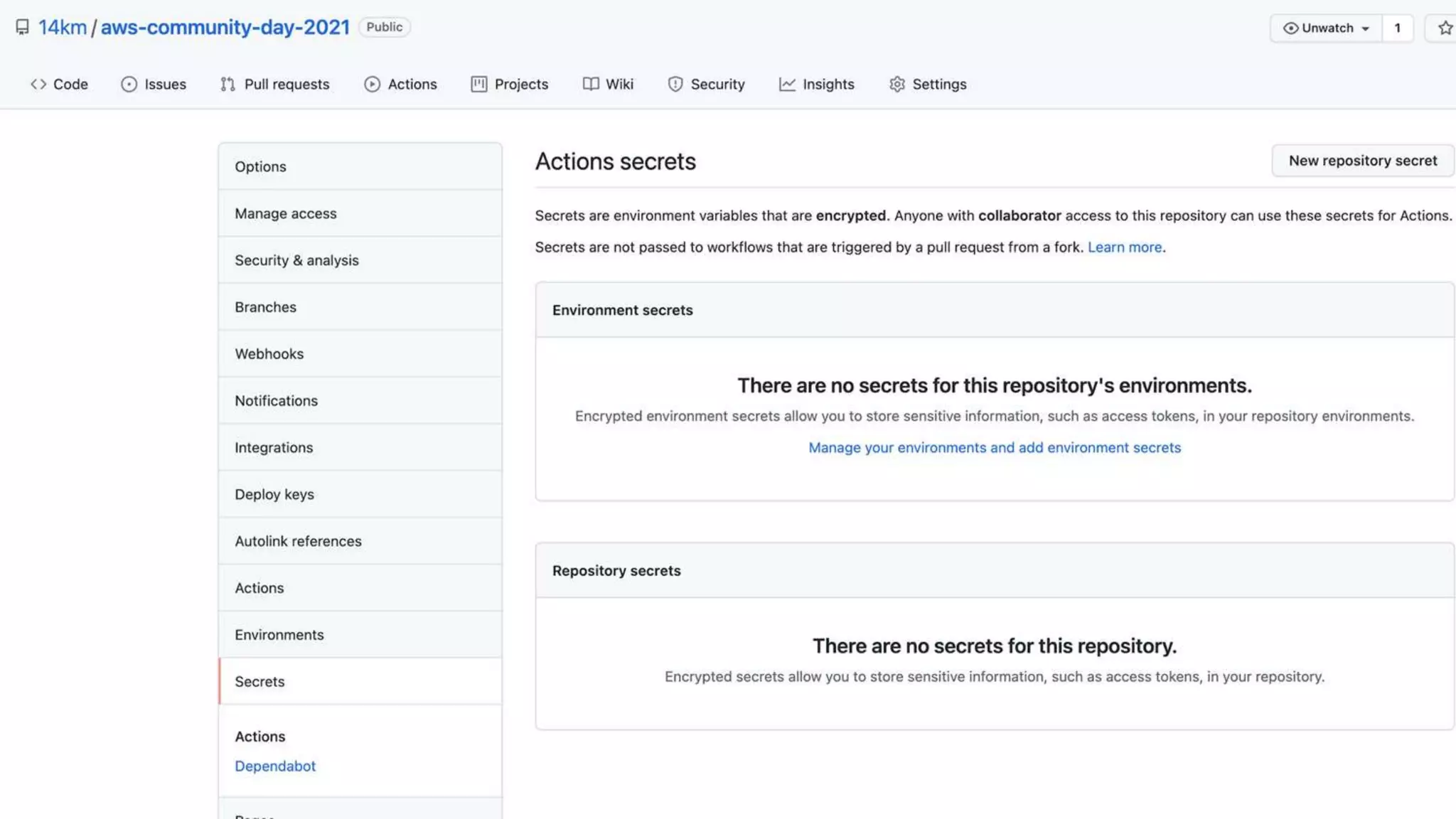Viewport: 1456px width, 819px height.
Task: Open the 14km owner profile link
Action: [62, 27]
